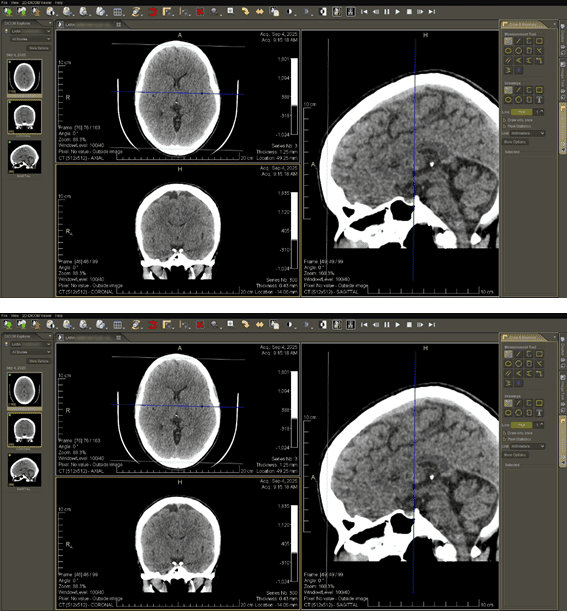Click the View Options button in the upper viewer

(x=39, y=48)
